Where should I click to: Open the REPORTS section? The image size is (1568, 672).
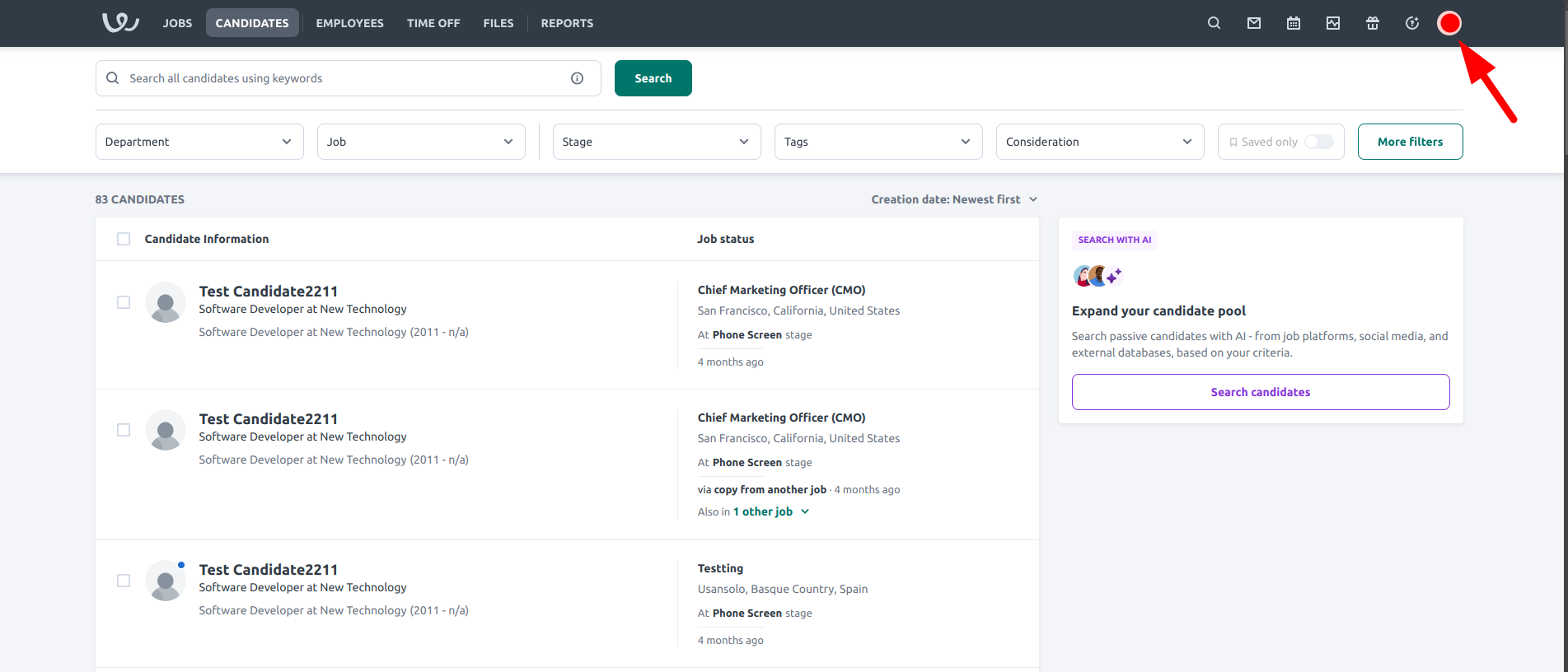click(567, 23)
